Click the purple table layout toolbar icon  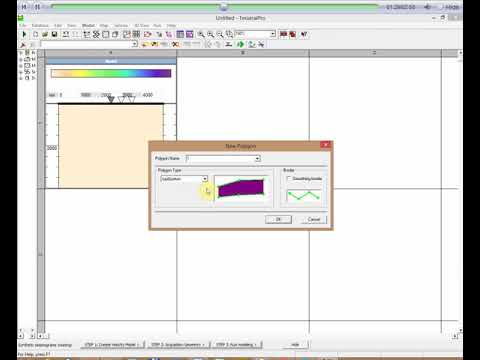coord(190,34)
